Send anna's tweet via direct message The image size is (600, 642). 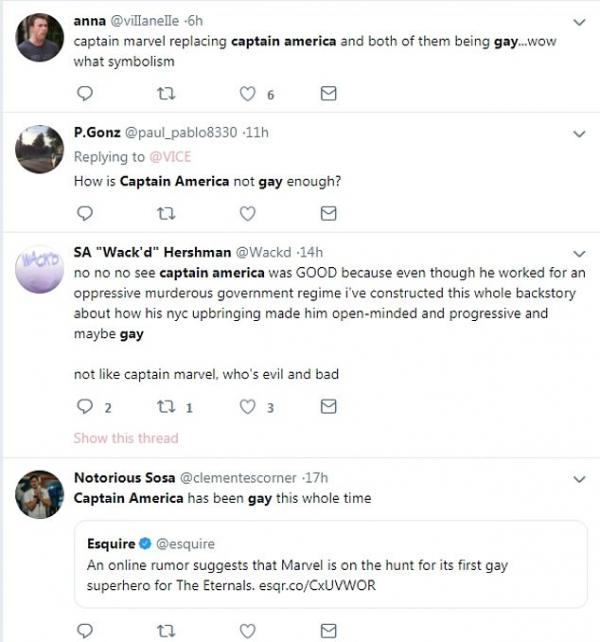328,94
